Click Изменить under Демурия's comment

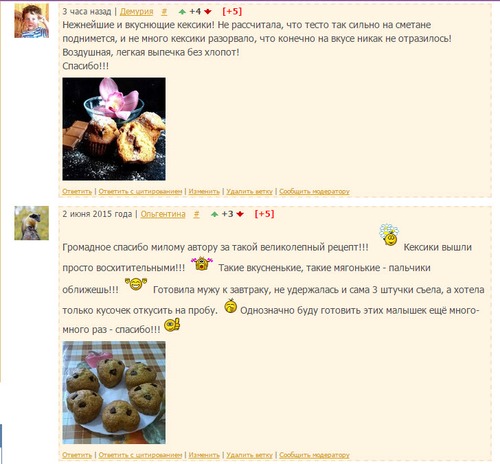(204, 192)
